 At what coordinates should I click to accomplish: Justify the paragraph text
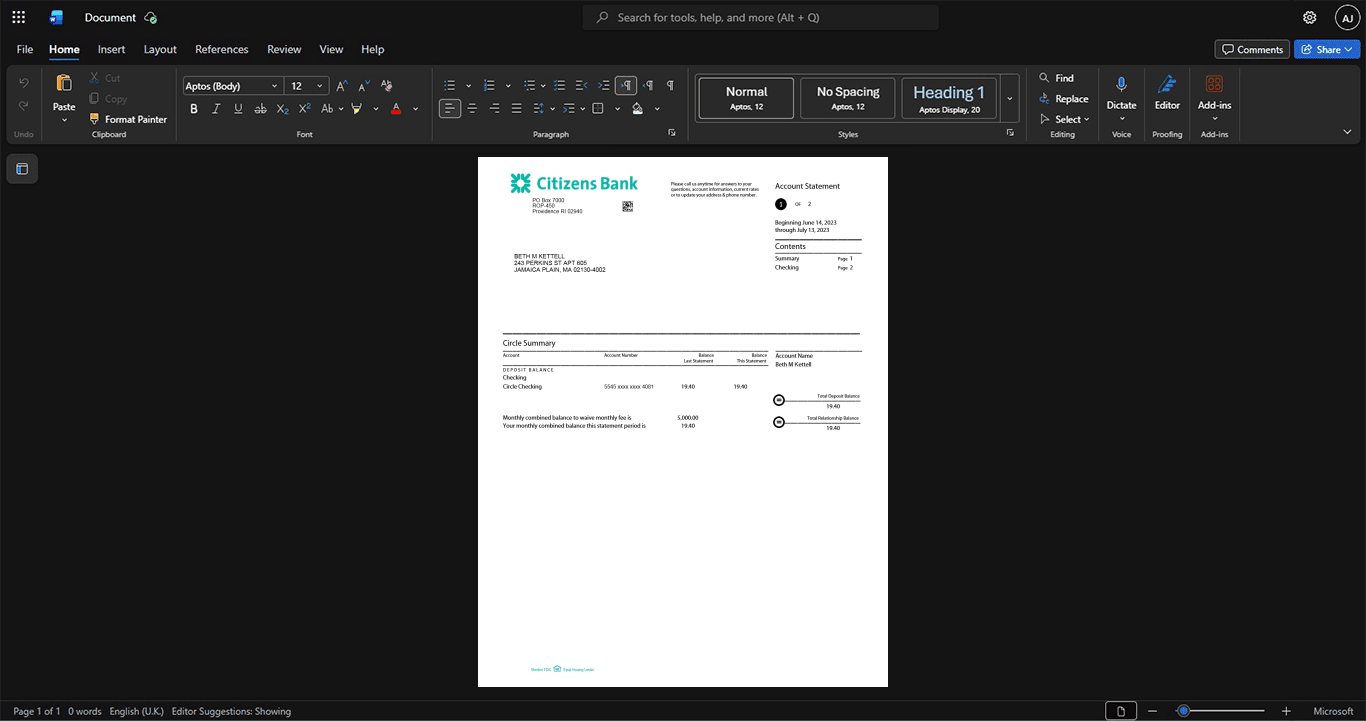pos(516,109)
